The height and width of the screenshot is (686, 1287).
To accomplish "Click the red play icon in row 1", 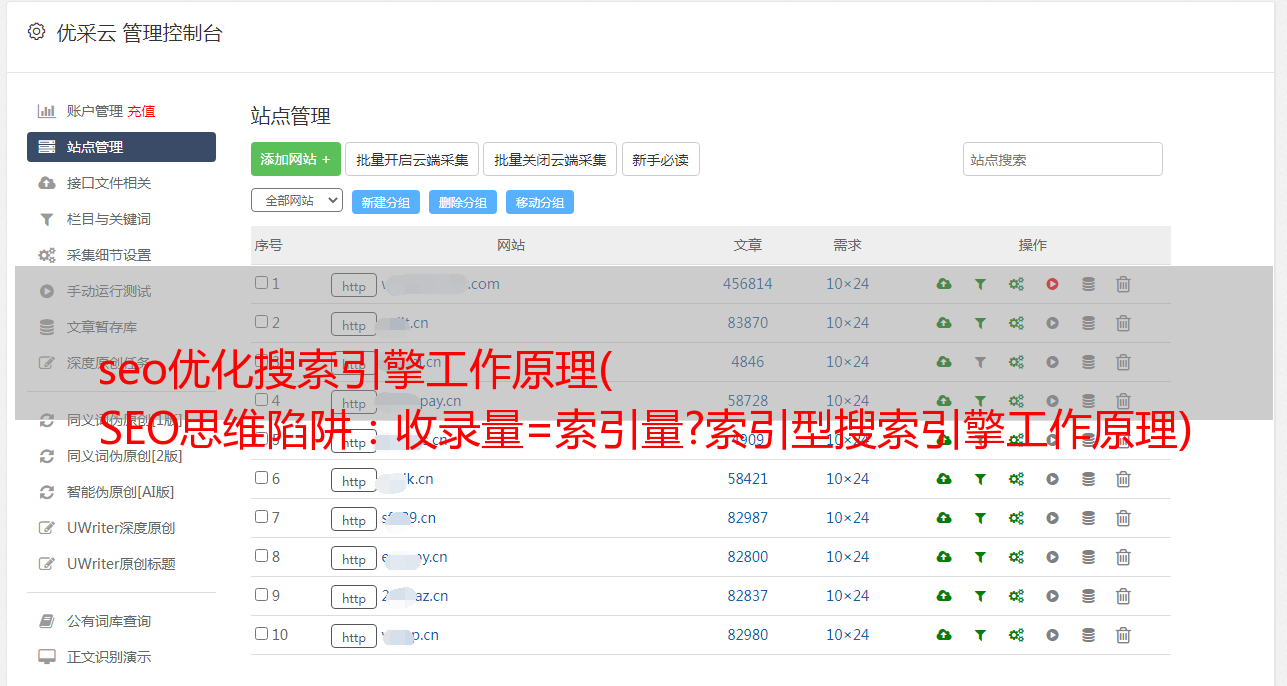I will tap(1052, 284).
